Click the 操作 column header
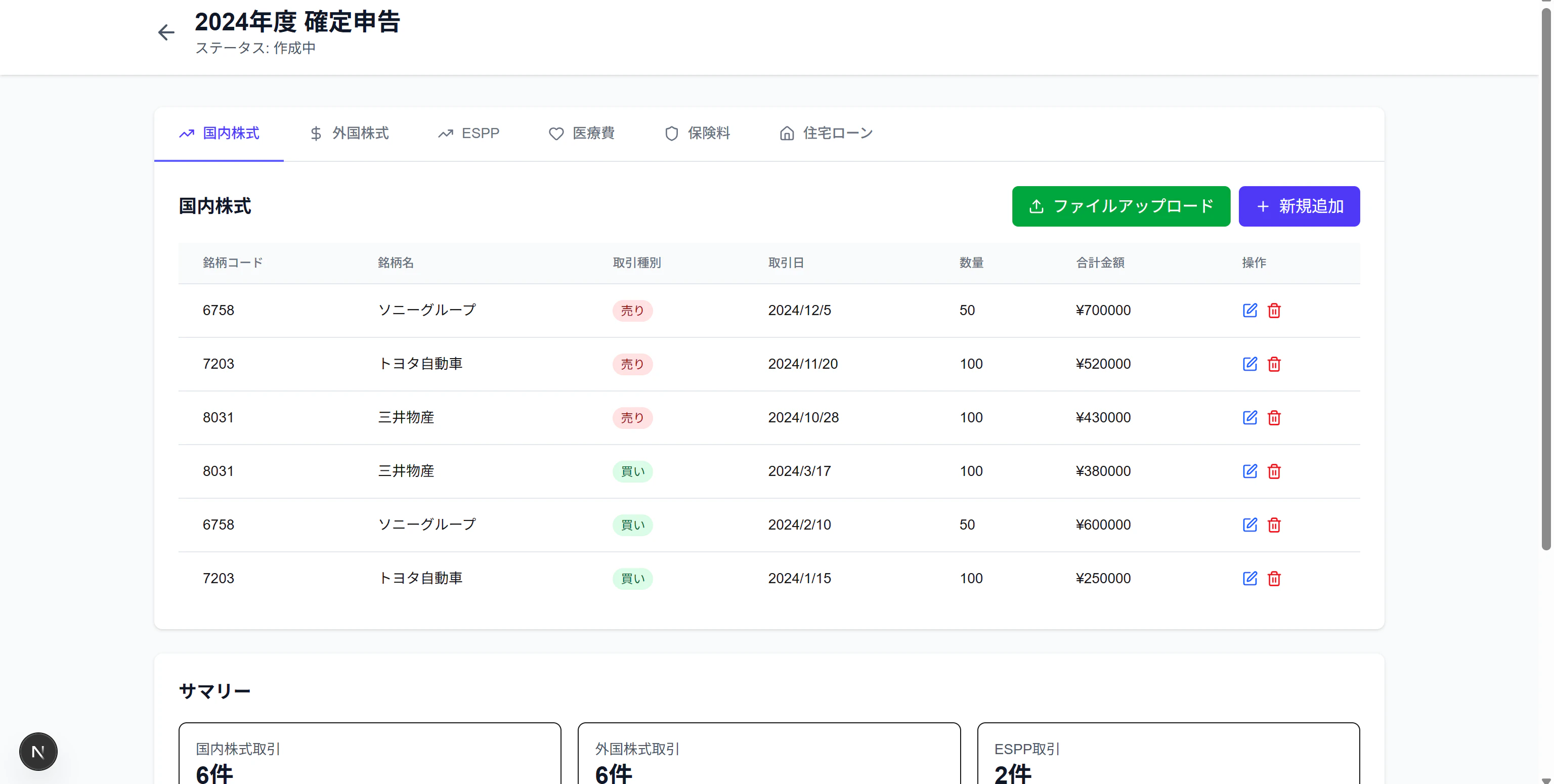This screenshot has height=784, width=1554. pyautogui.click(x=1254, y=263)
